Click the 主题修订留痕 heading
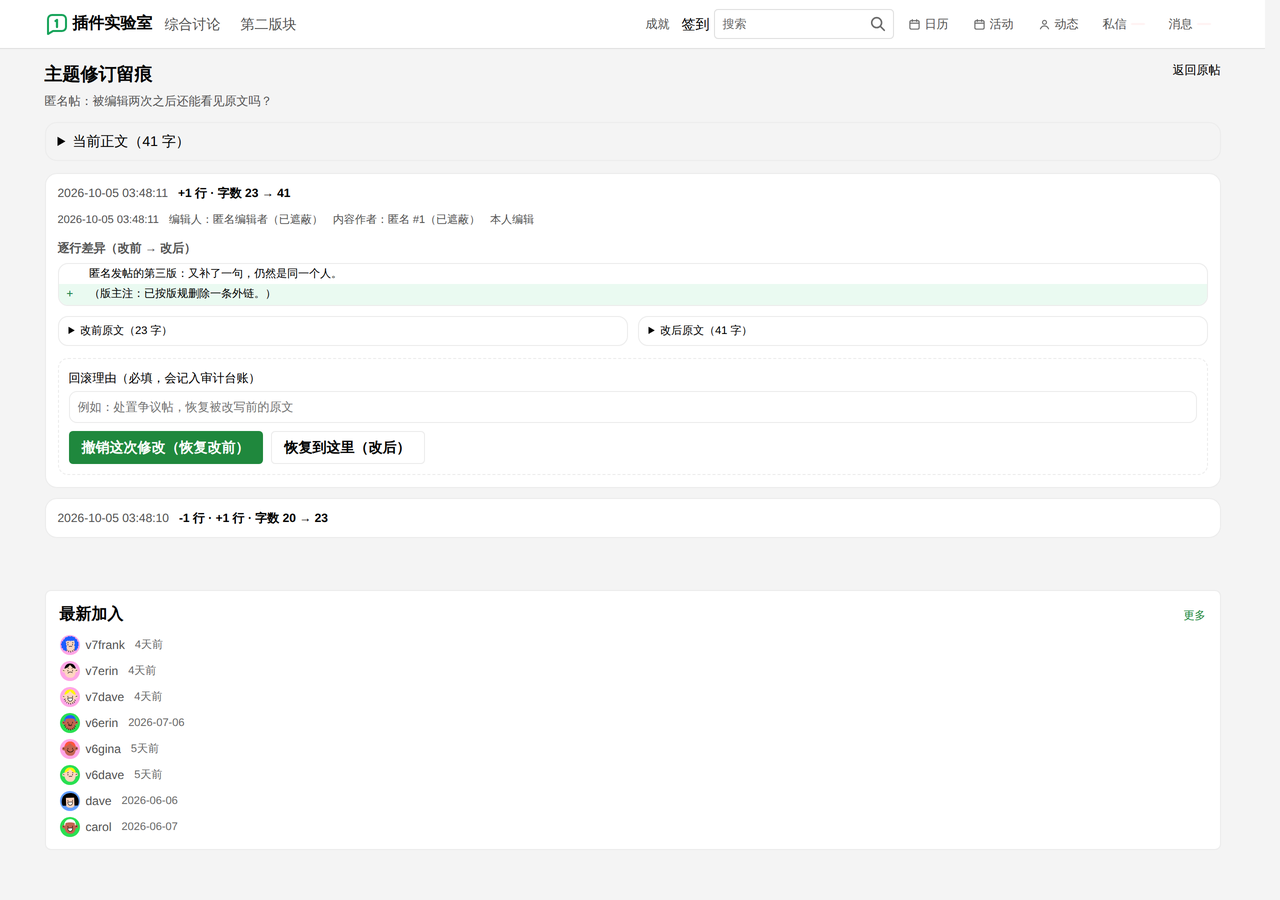 click(x=98, y=74)
